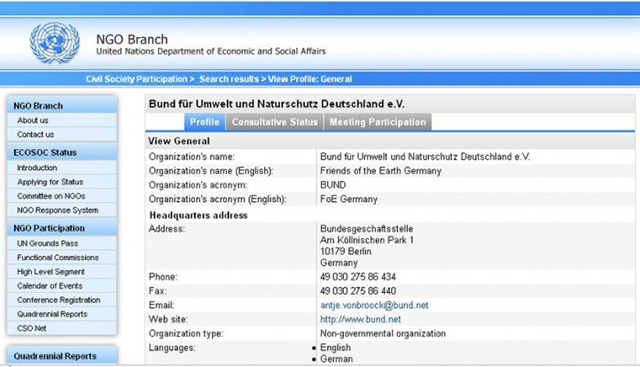The height and width of the screenshot is (367, 640).
Task: Open Applying for Status page
Action: [x=50, y=182]
